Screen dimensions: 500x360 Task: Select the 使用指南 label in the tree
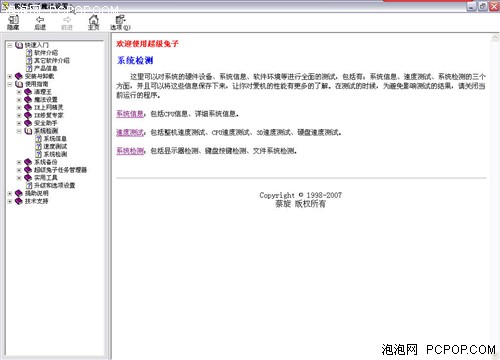coord(36,84)
